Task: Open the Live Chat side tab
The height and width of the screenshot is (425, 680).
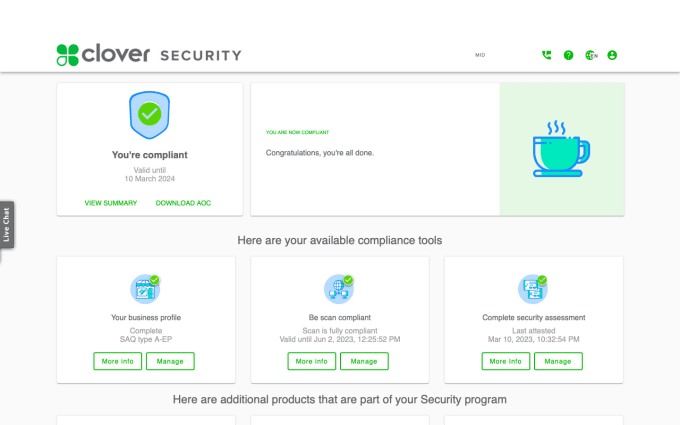Action: coord(7,225)
